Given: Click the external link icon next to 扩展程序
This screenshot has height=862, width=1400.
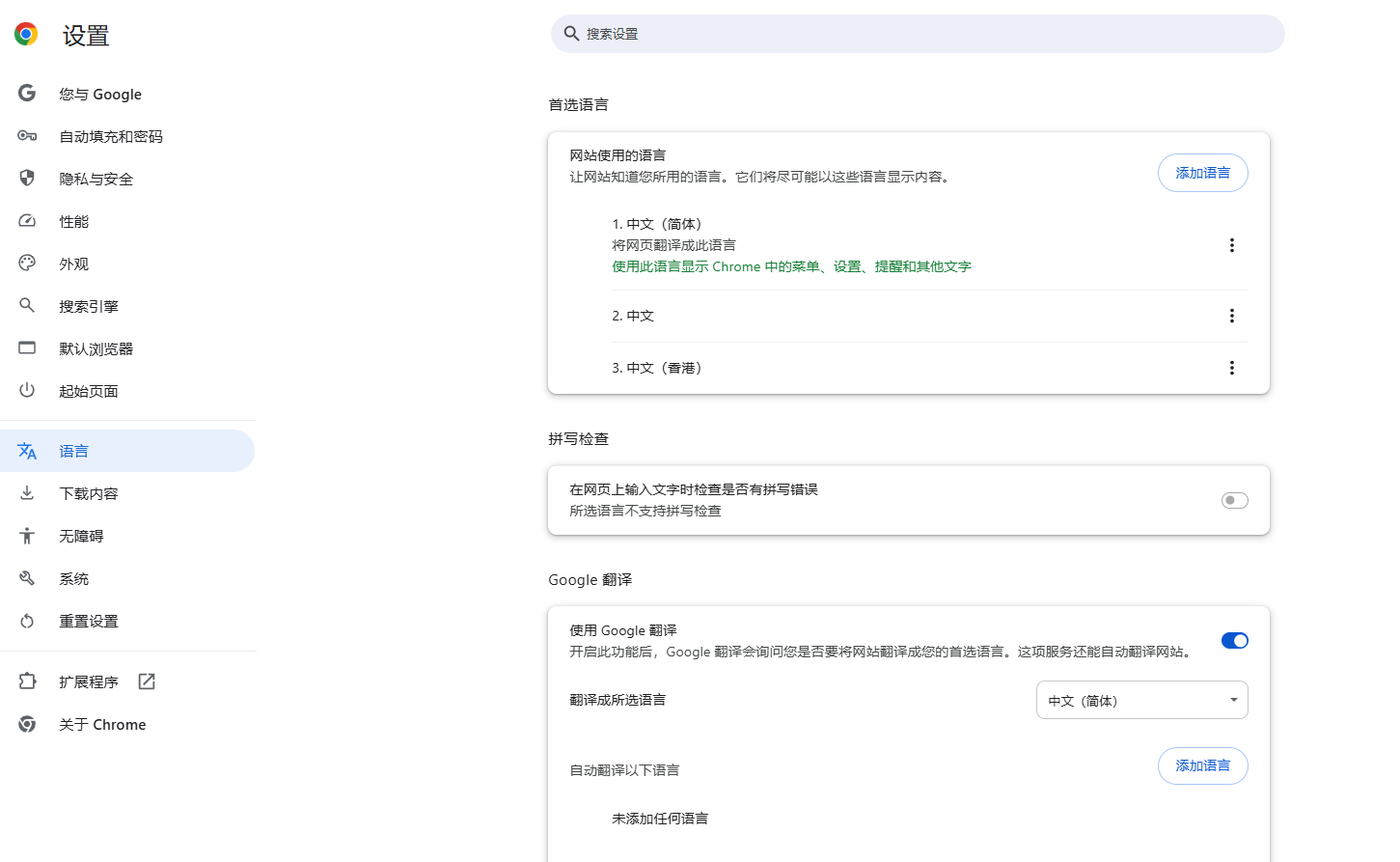Looking at the screenshot, I should click(x=147, y=681).
